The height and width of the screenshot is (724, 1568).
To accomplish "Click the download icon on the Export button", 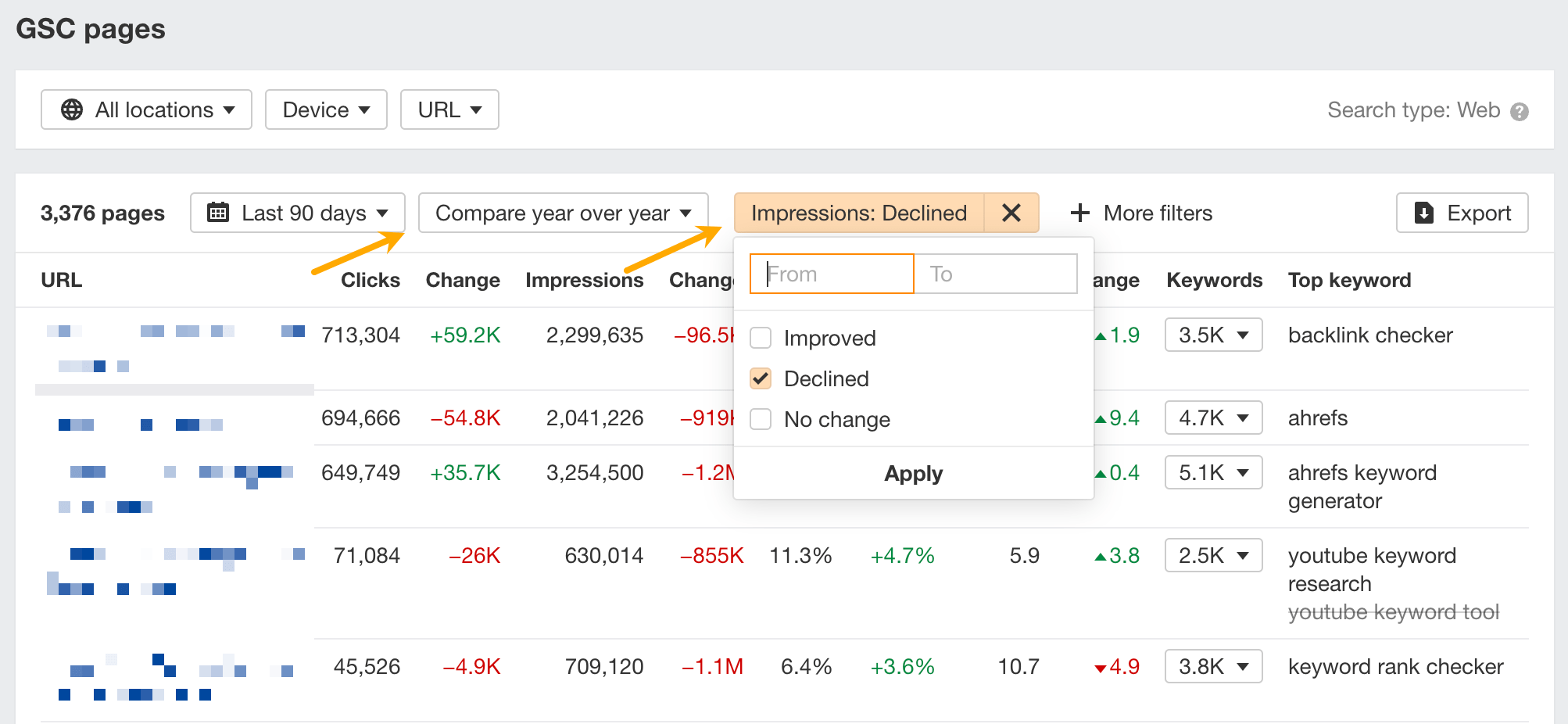I will pyautogui.click(x=1424, y=212).
